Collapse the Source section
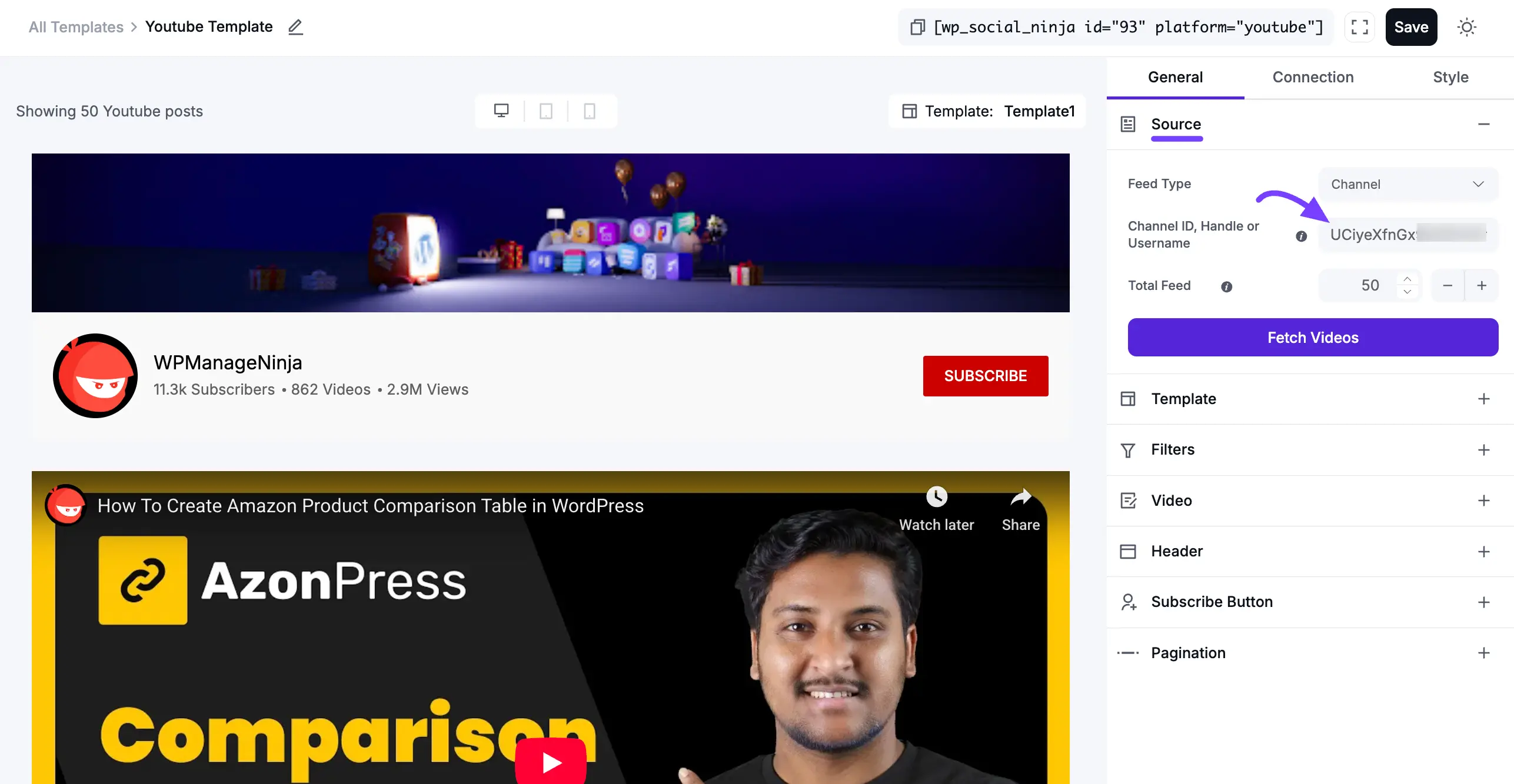 [x=1483, y=124]
